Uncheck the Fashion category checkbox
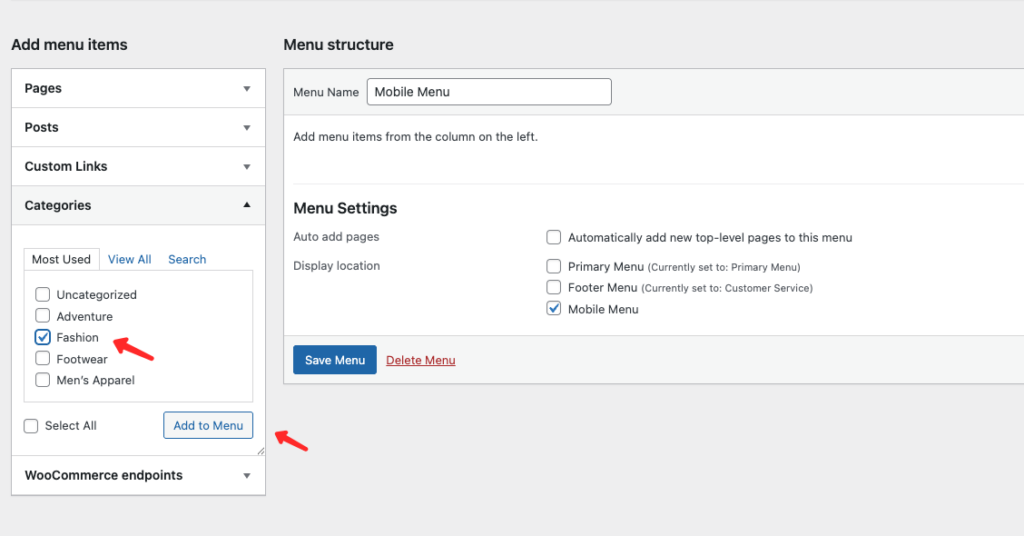Viewport: 1024px width, 536px height. pyautogui.click(x=43, y=337)
